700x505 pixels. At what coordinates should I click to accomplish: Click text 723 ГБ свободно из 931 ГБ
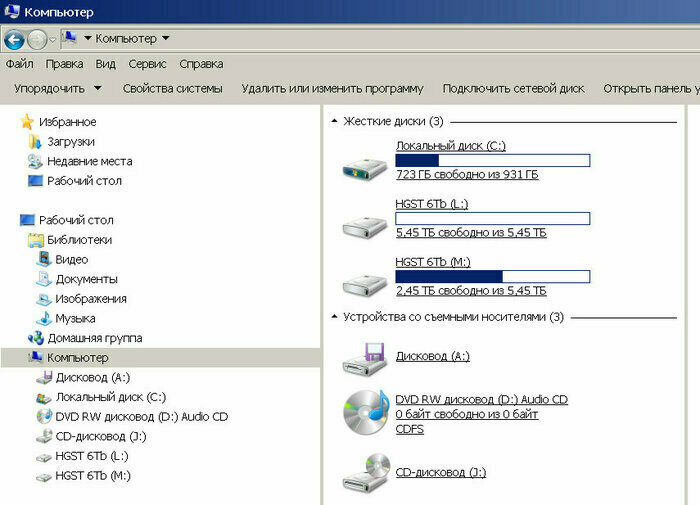(x=467, y=174)
